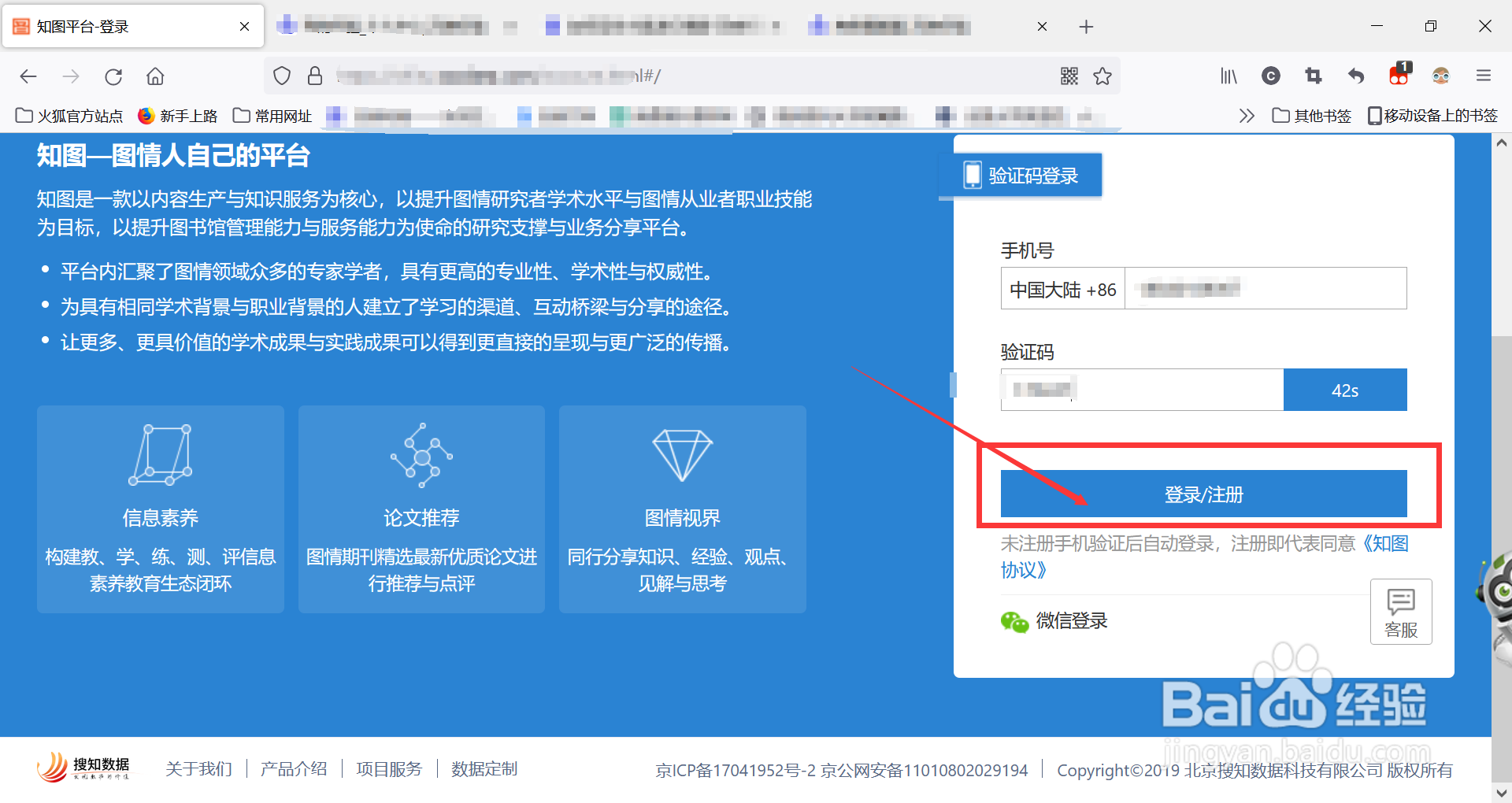Click the 信息素养 feature card
The image size is (1512, 803).
pos(161,509)
